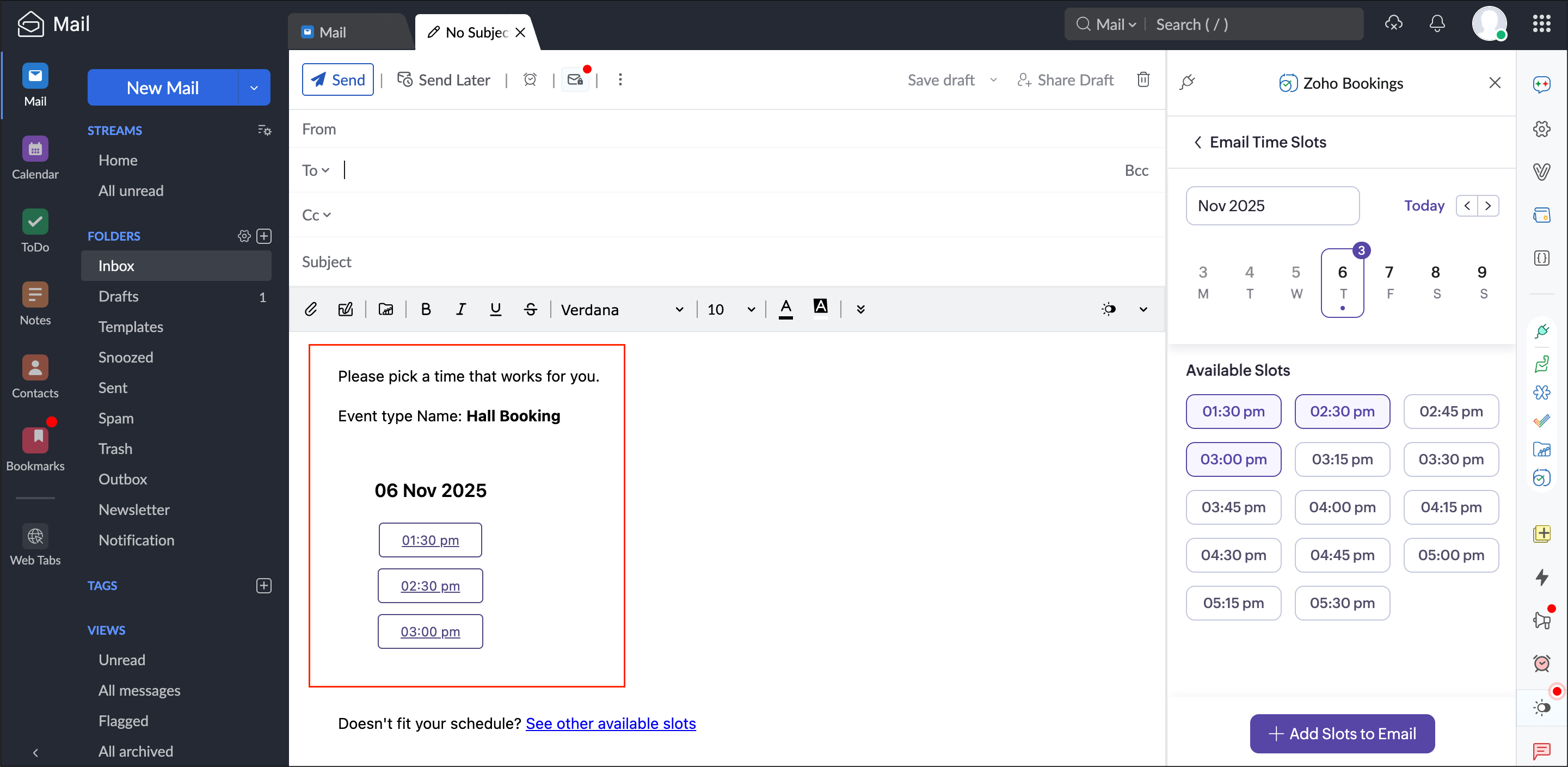Toggle the 02:45 pm slot
1568x767 pixels.
1450,412
